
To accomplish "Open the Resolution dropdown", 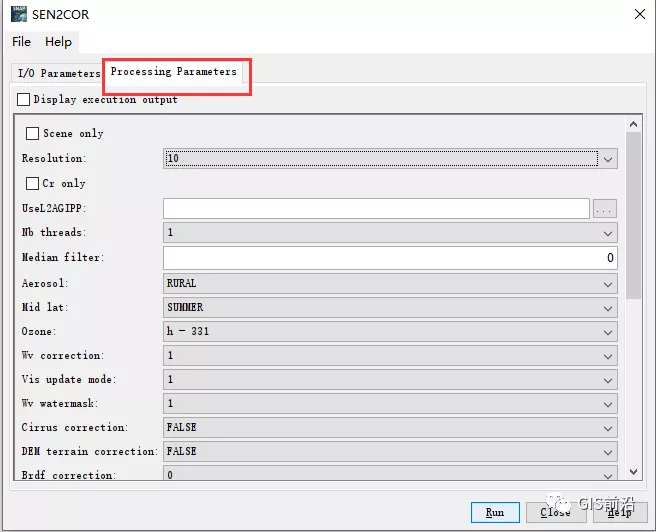I will click(x=390, y=159).
